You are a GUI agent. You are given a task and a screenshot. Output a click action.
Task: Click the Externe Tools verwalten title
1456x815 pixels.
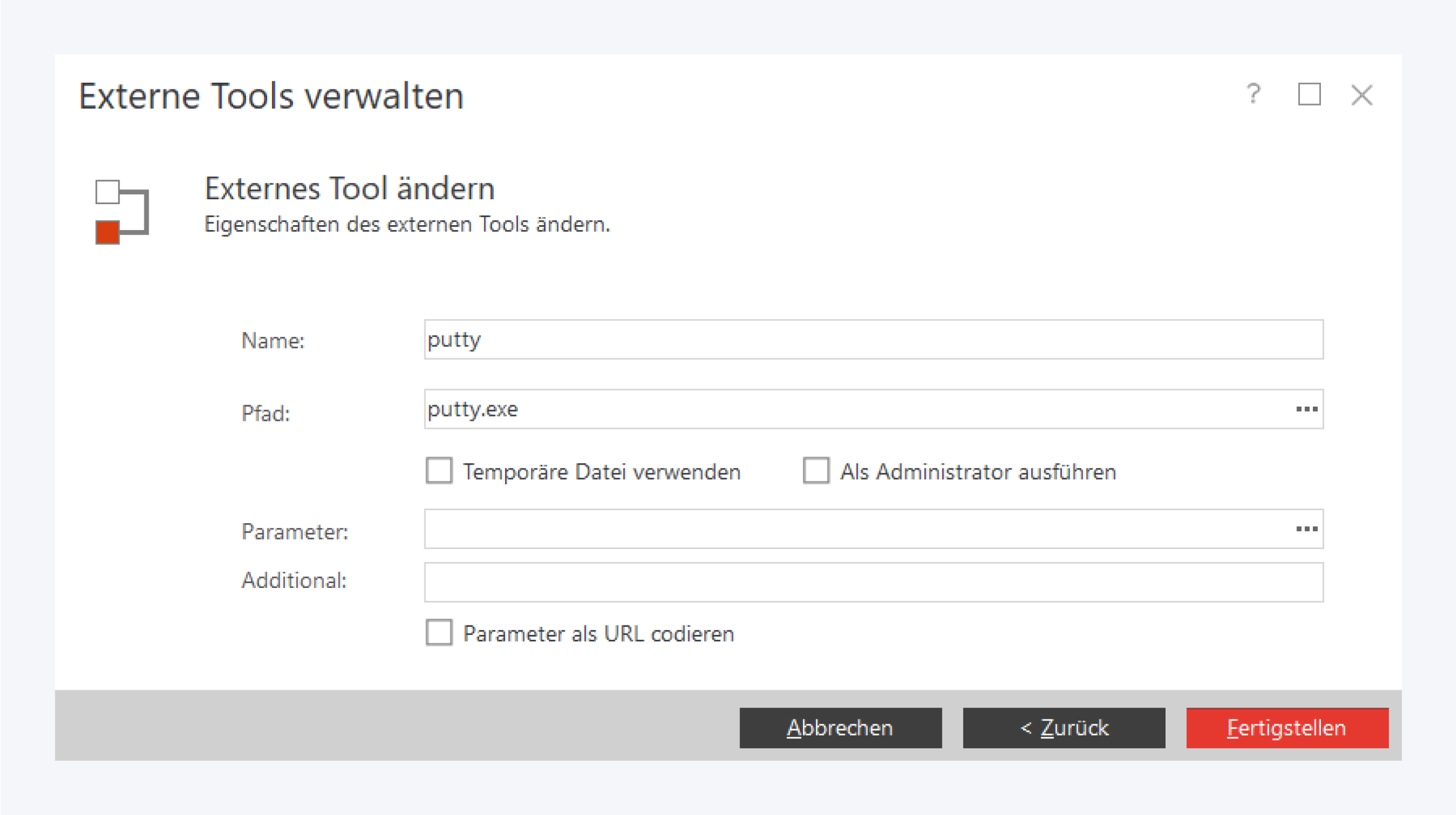pos(271,96)
